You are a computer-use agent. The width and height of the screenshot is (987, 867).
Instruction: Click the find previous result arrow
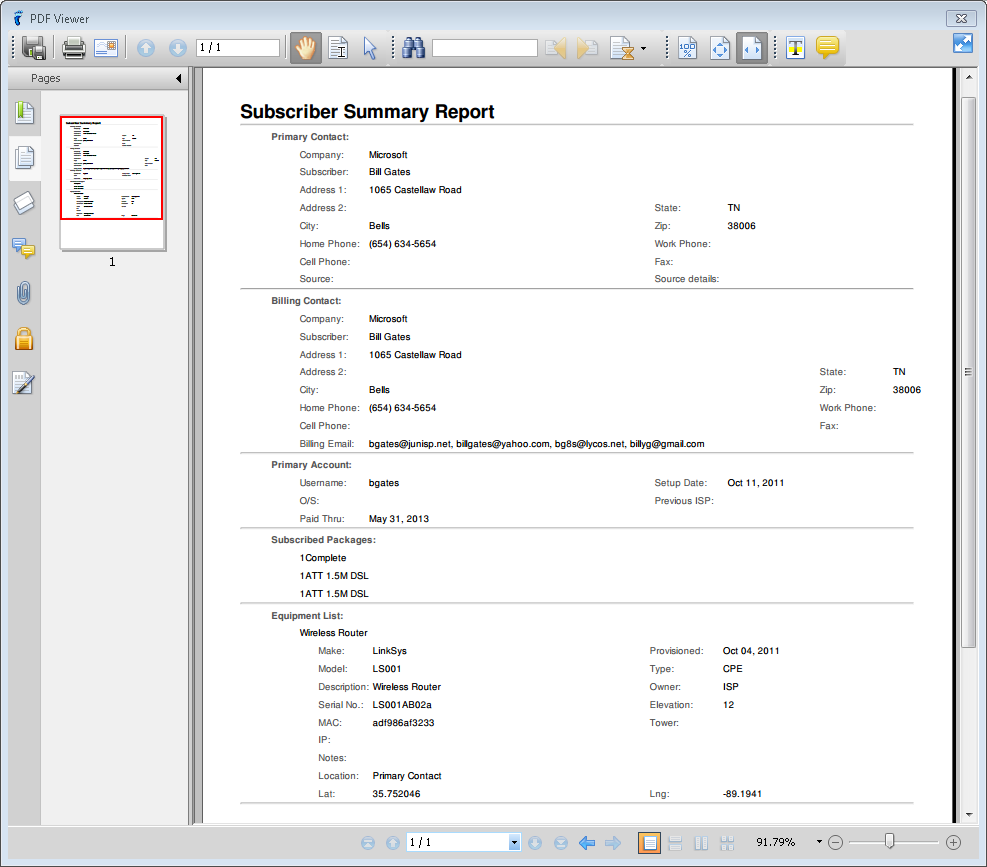click(555, 48)
